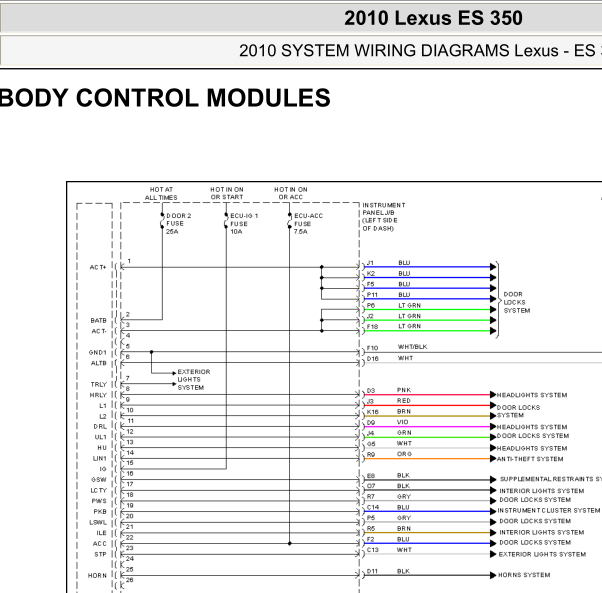Viewport: 602px width, 593px height.
Task: Click the bracketed "DOOR LOCKS SYSTEM" group label
Action: pos(517,302)
